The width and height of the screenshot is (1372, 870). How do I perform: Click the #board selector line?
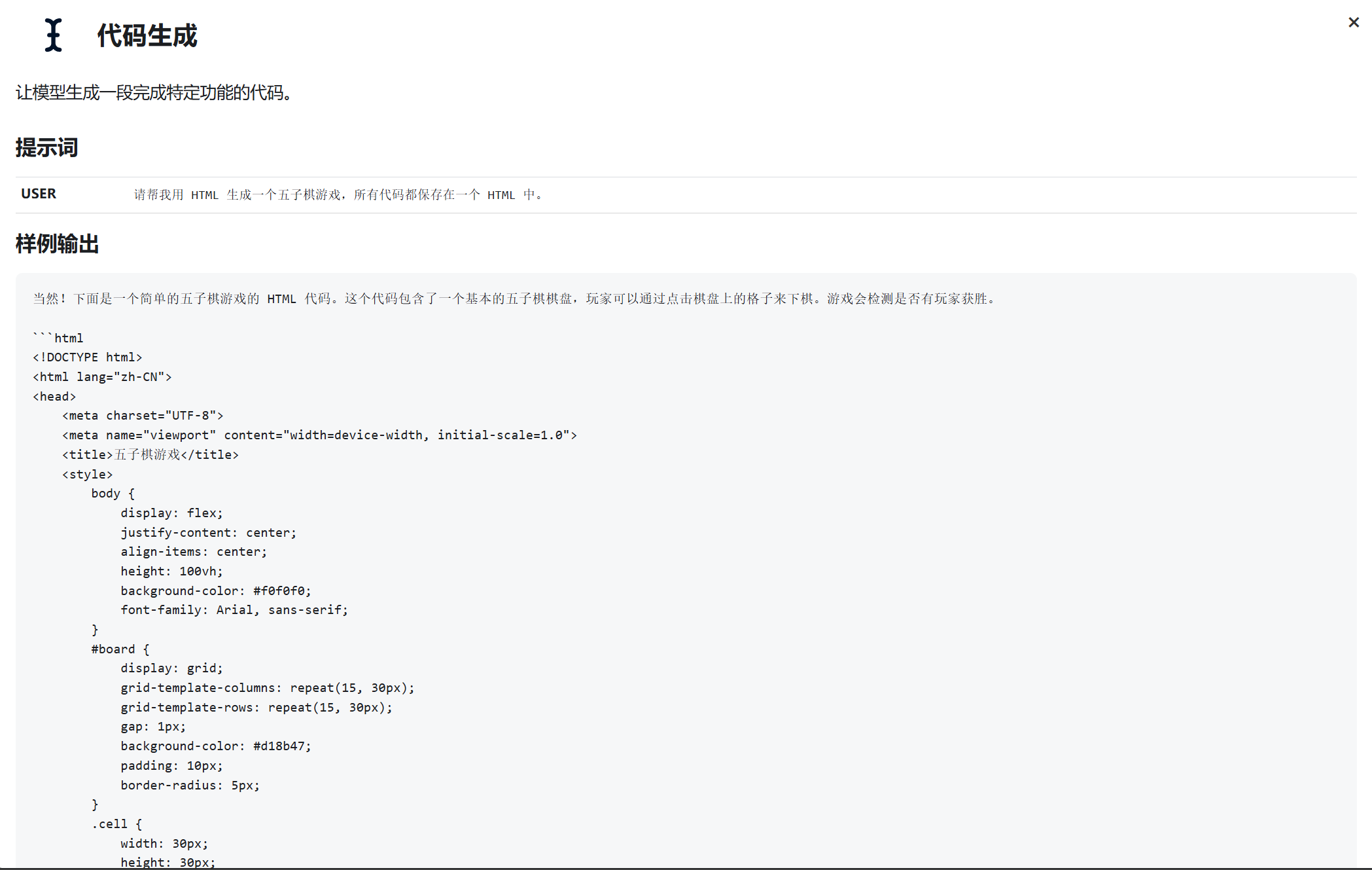pos(120,649)
